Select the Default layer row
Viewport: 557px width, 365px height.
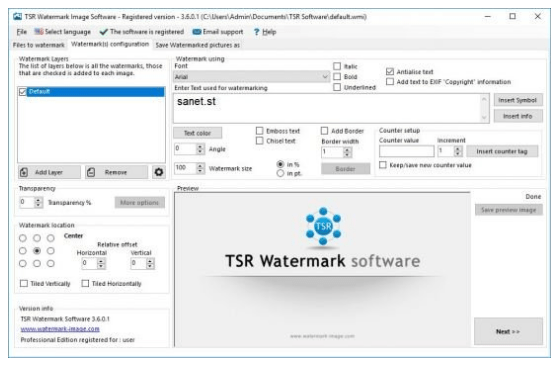click(91, 92)
